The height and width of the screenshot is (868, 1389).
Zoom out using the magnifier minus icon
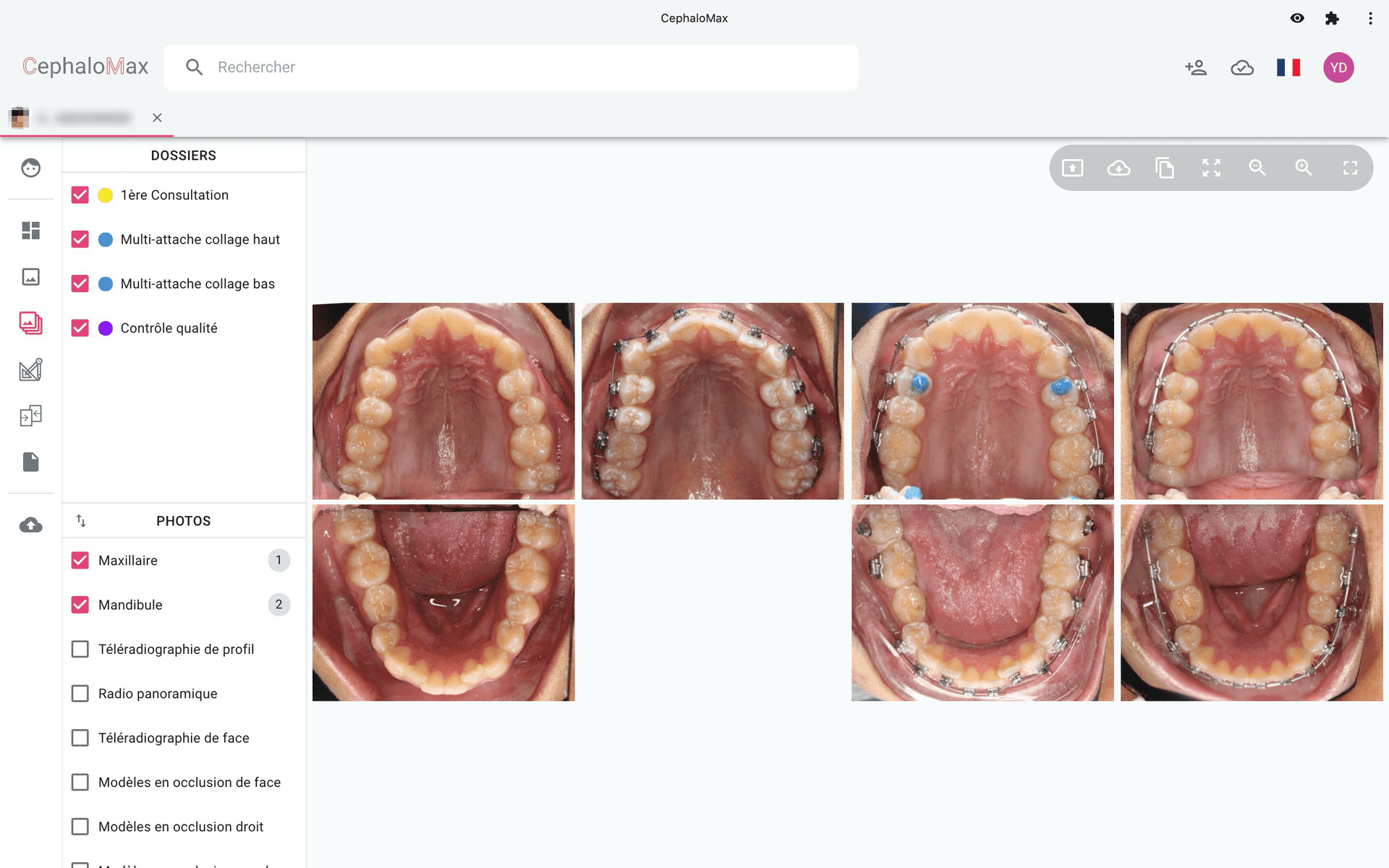(1257, 168)
